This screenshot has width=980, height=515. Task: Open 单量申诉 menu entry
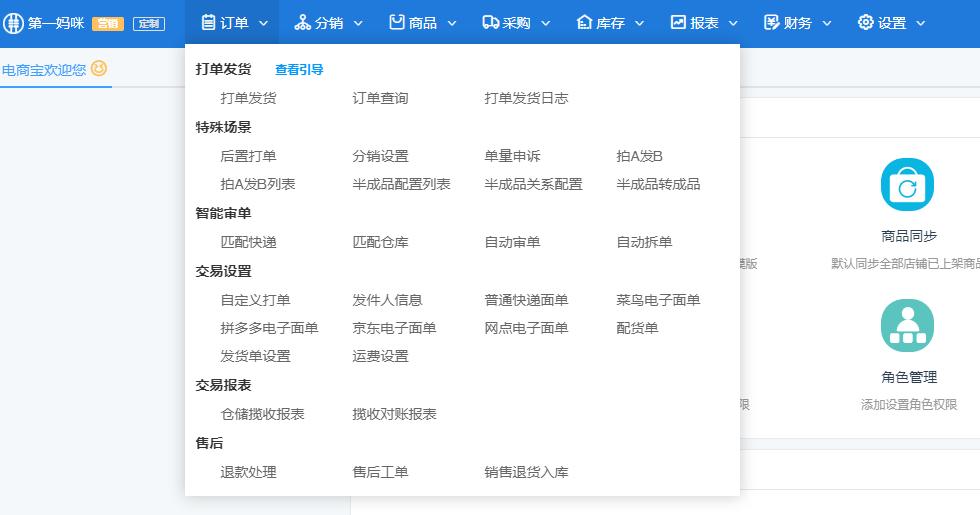pos(512,156)
